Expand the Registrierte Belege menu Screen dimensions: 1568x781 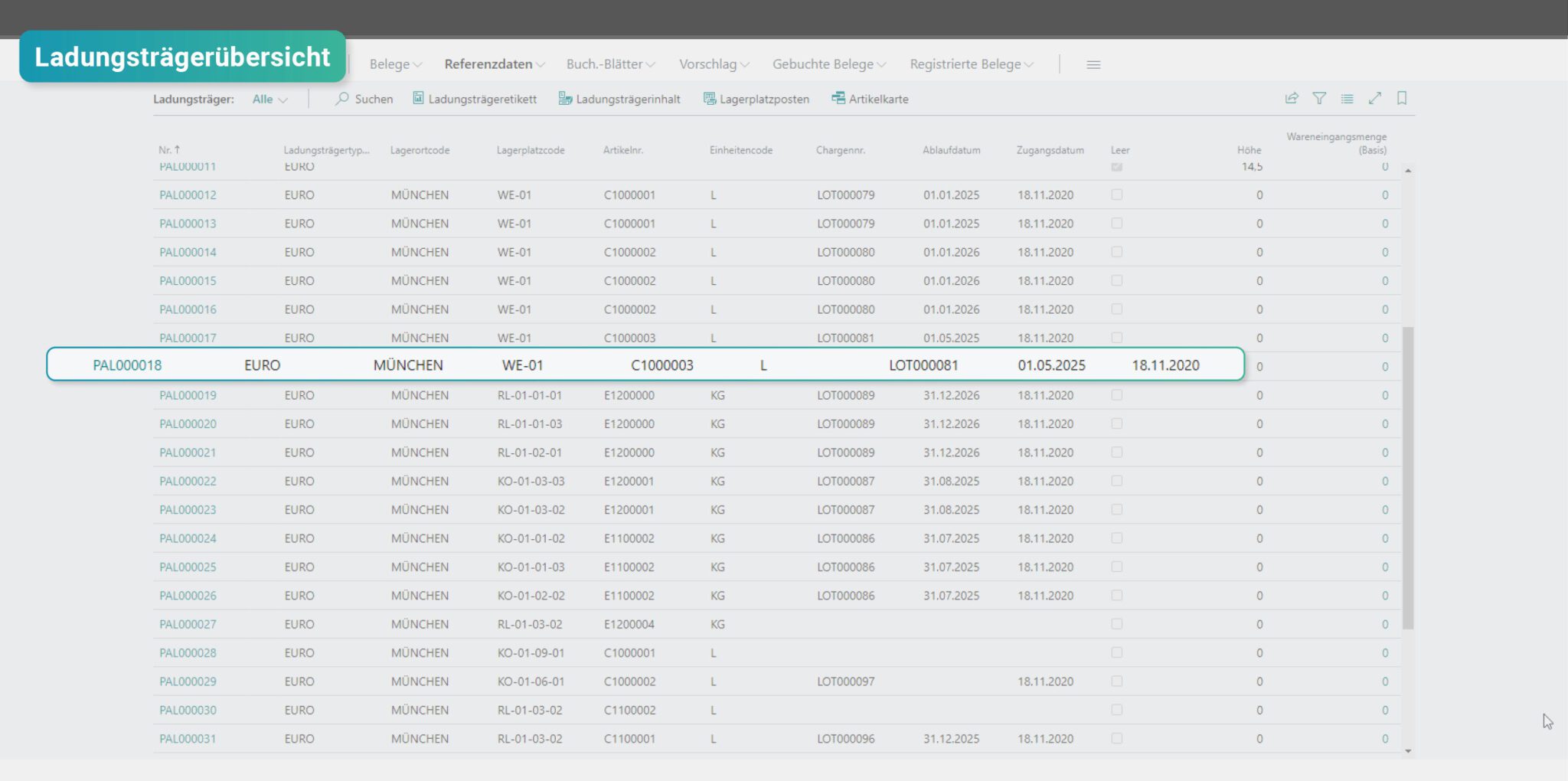point(972,64)
